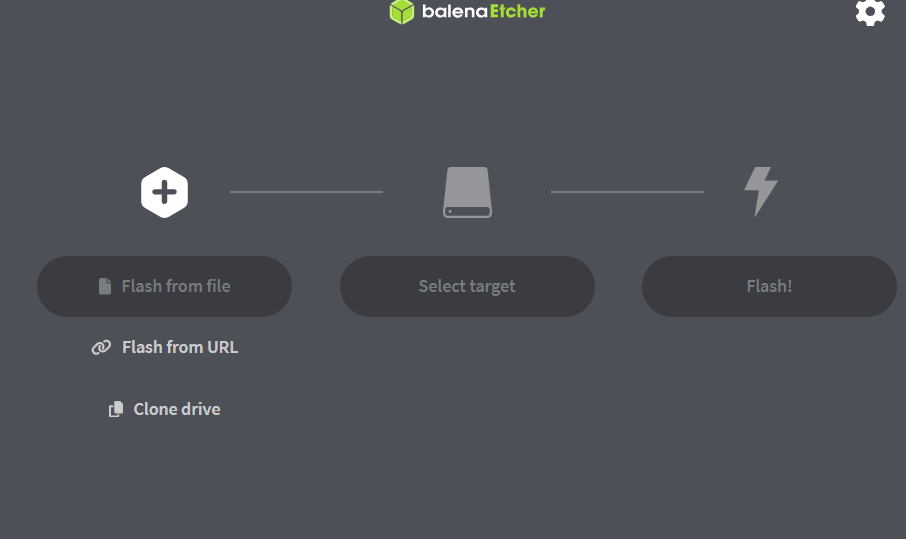Click the line connecting drive and lightning icons
Viewport: 906px width, 539px height.
(627, 191)
